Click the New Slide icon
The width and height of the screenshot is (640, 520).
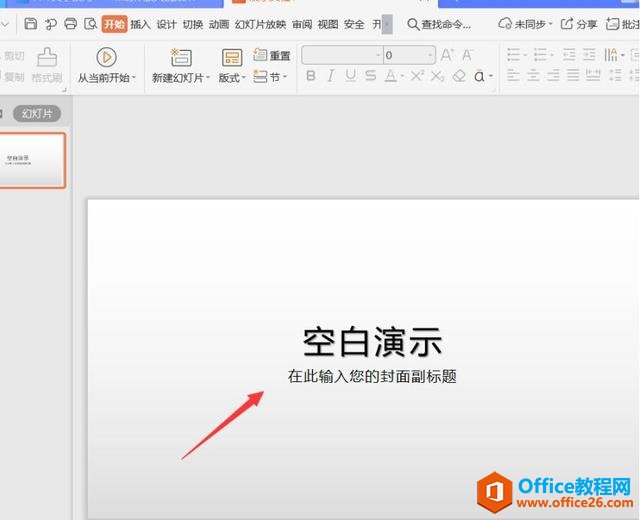pos(180,57)
